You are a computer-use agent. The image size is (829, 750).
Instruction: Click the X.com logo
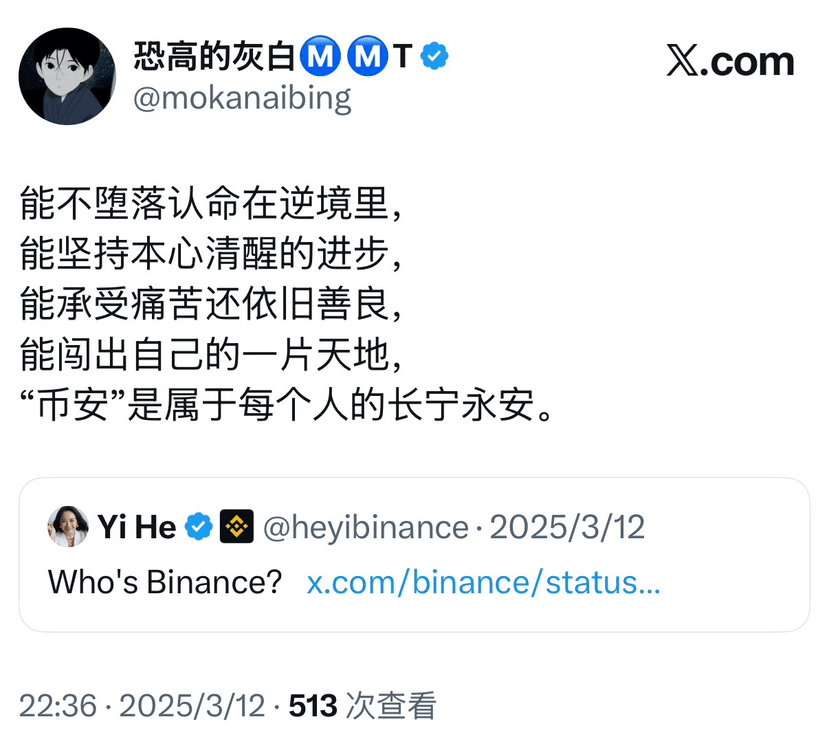tap(730, 61)
